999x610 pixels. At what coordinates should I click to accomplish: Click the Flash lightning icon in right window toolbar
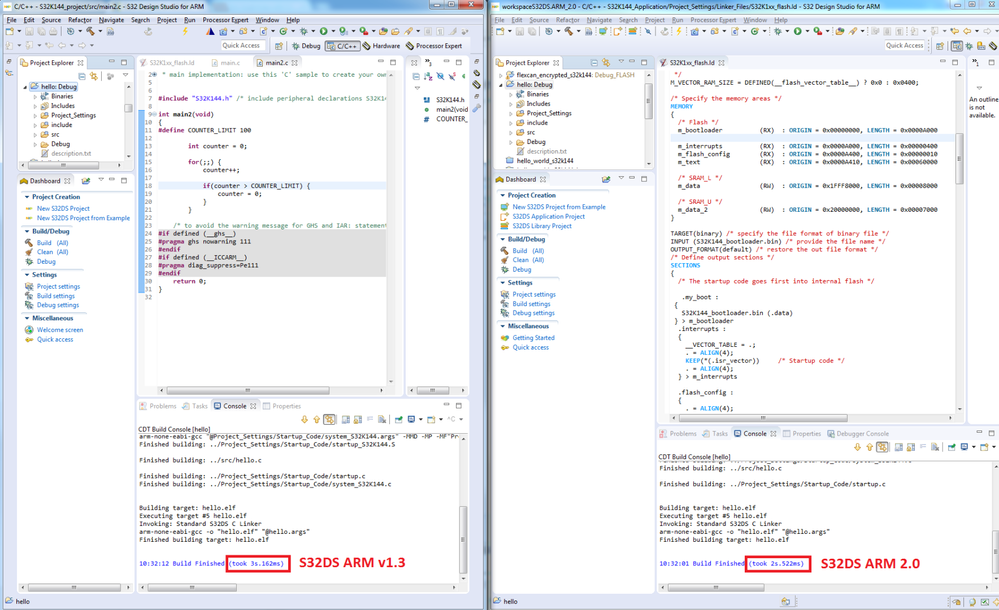point(679,31)
